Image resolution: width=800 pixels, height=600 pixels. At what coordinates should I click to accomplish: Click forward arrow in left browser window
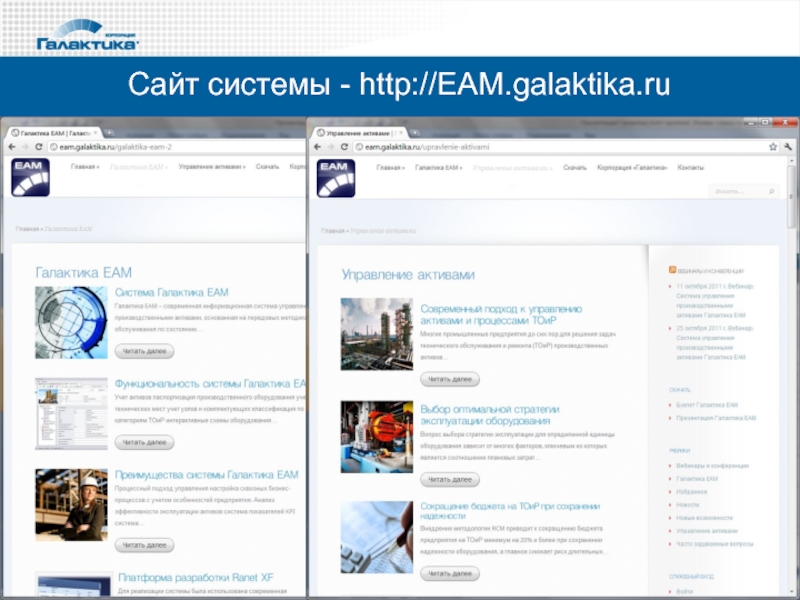(25, 147)
